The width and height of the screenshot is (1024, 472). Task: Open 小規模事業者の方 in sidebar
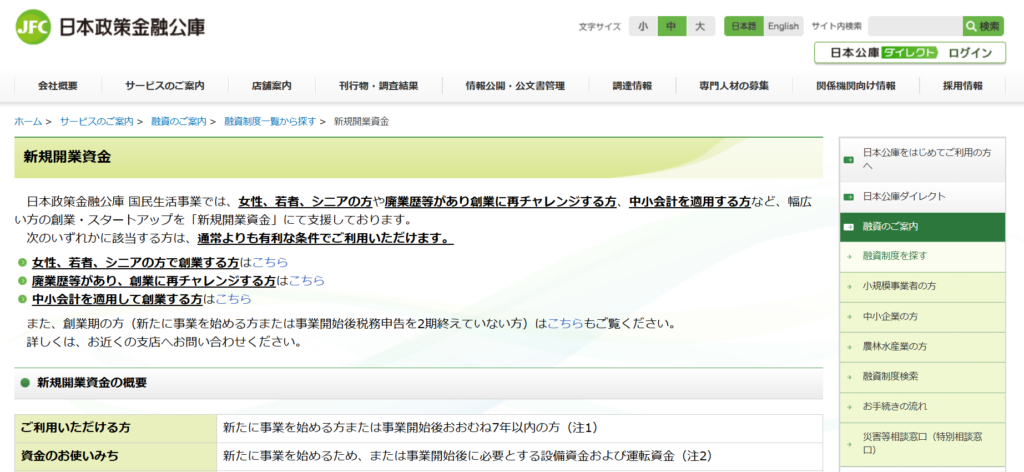click(922, 287)
